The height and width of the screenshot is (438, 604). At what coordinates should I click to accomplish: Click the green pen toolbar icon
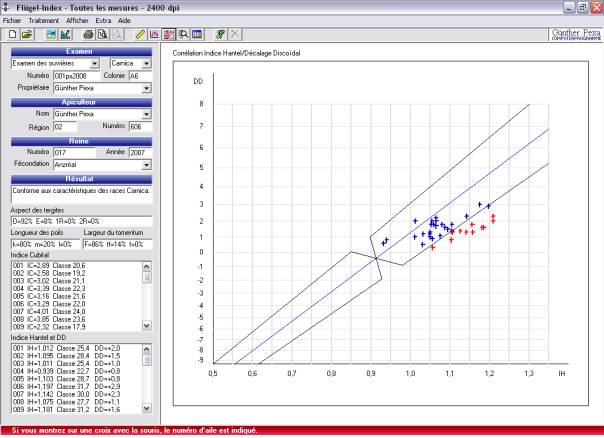(x=220, y=34)
